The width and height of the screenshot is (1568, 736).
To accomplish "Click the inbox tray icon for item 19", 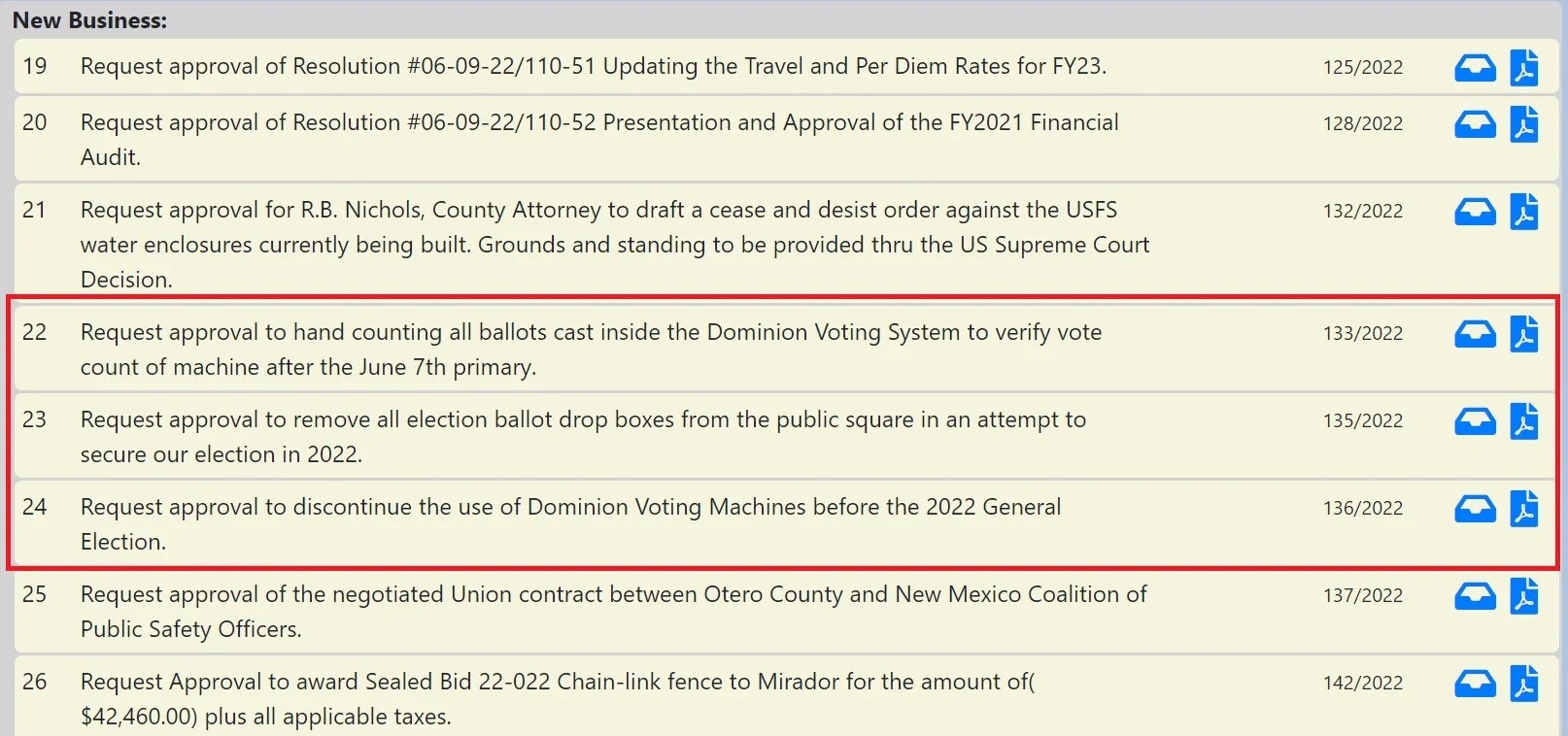I will point(1475,68).
